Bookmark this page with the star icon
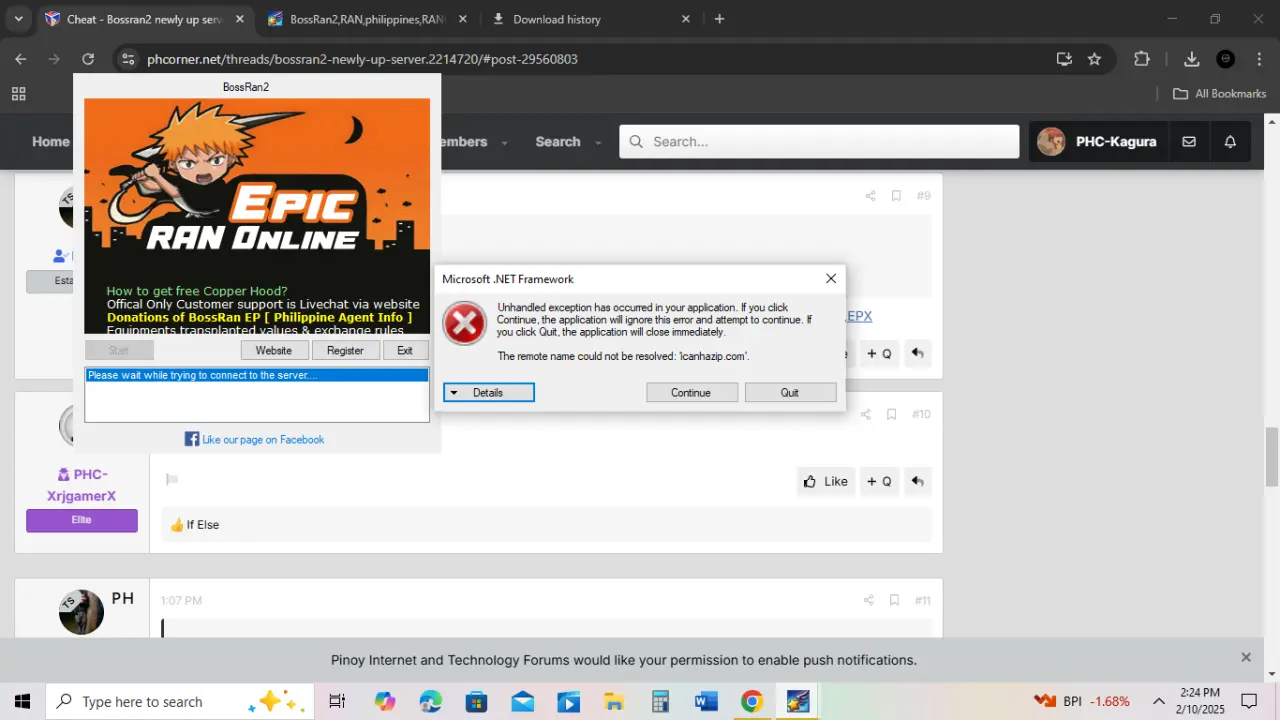Screen dimensions: 1280x720 click(x=1094, y=59)
